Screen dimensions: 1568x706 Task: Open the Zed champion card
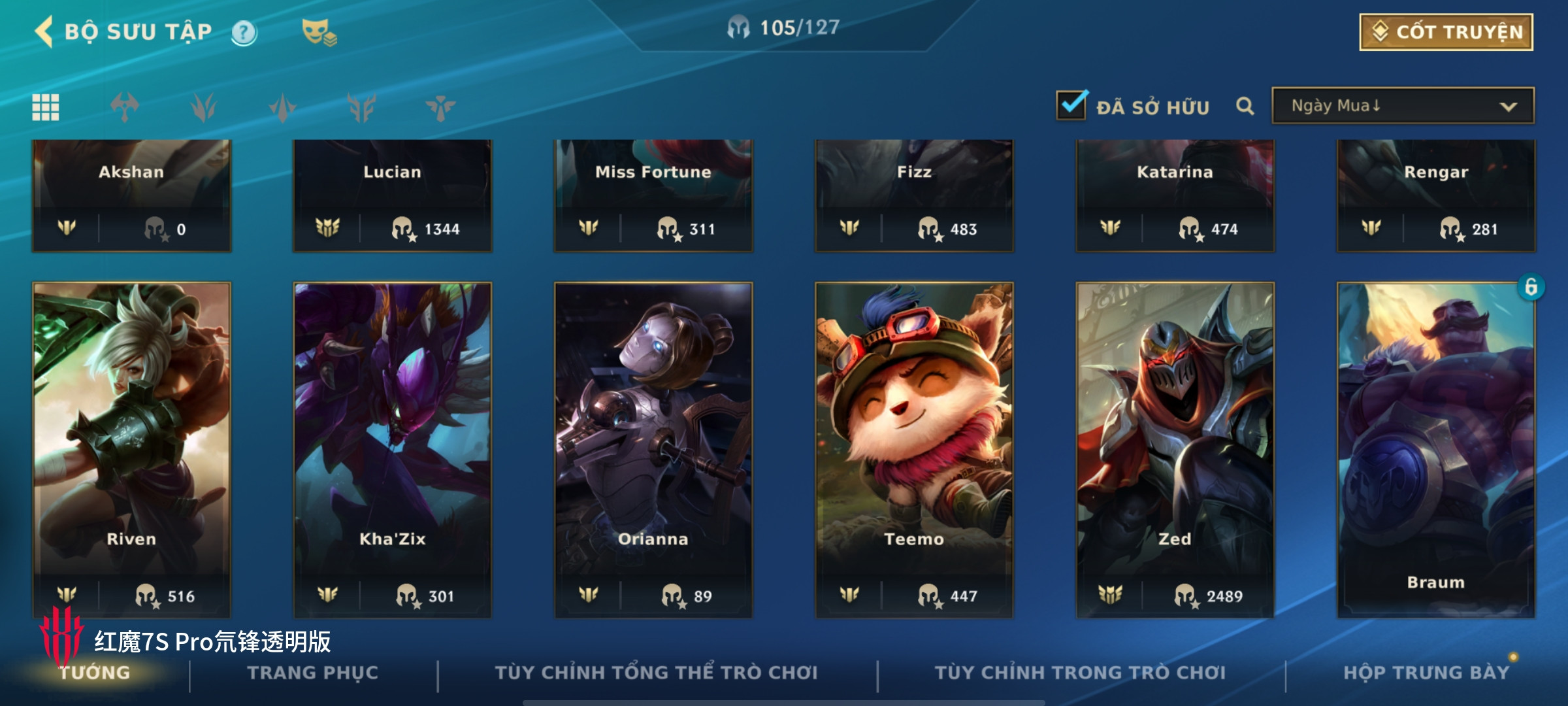[1175, 450]
